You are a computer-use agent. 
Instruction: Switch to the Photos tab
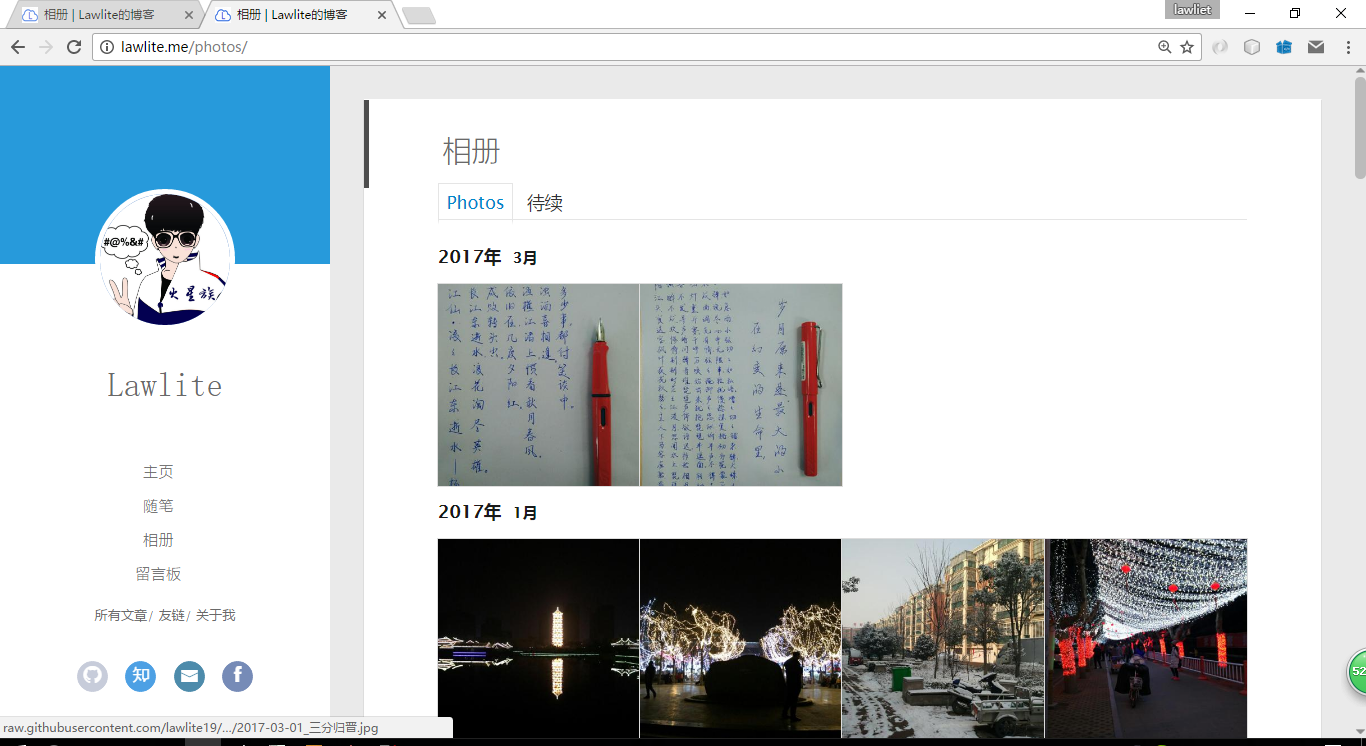pyautogui.click(x=475, y=202)
